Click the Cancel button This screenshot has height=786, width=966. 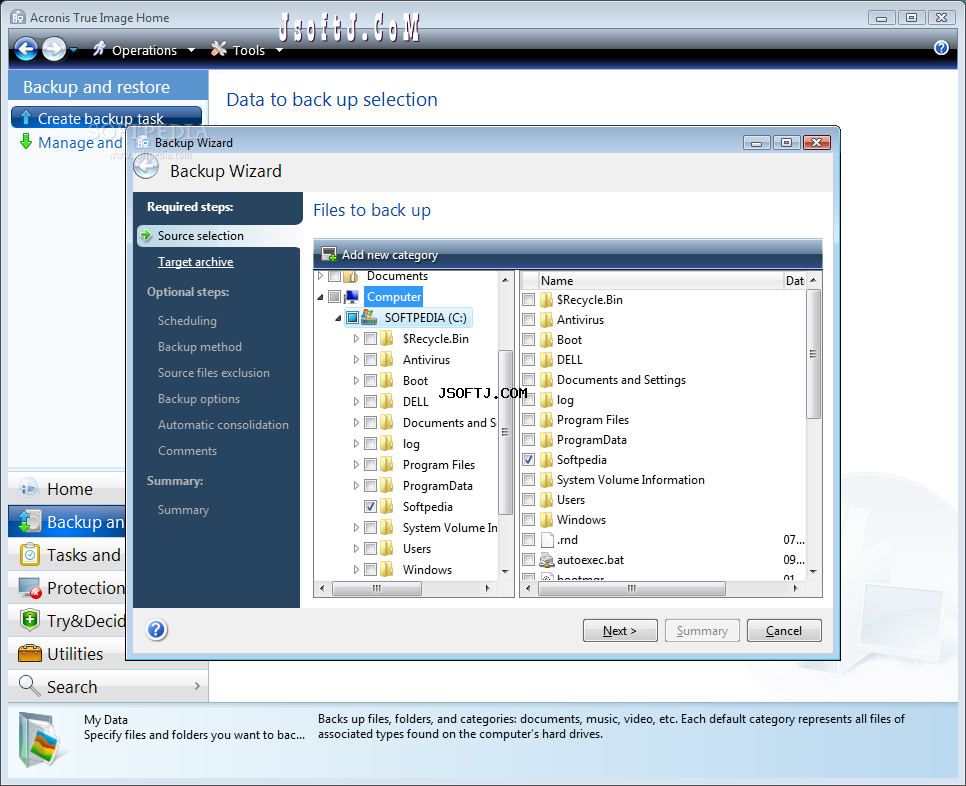(784, 630)
